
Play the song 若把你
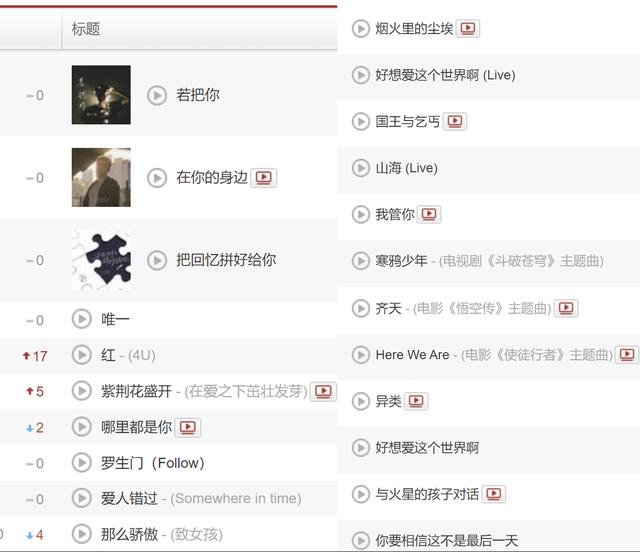click(157, 95)
